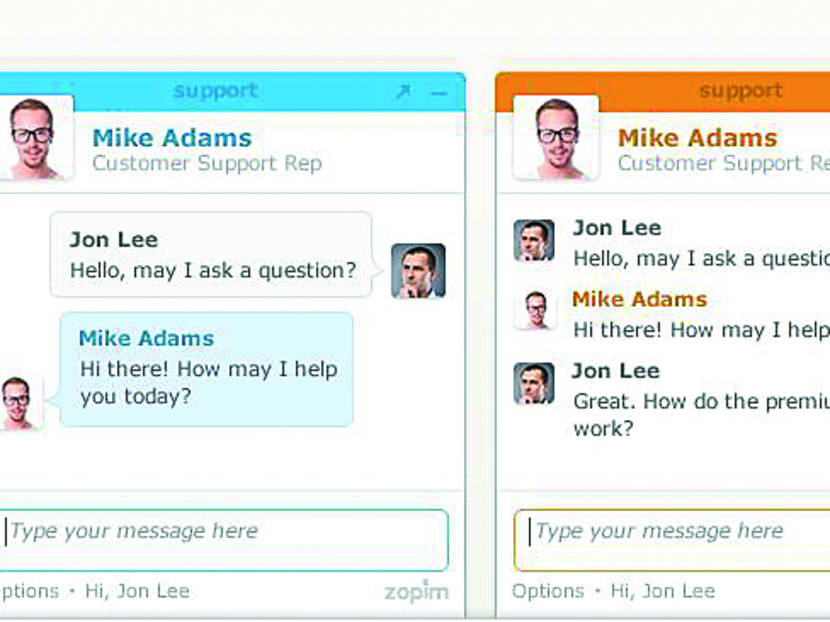Minimize the blue support chat window

click(437, 91)
